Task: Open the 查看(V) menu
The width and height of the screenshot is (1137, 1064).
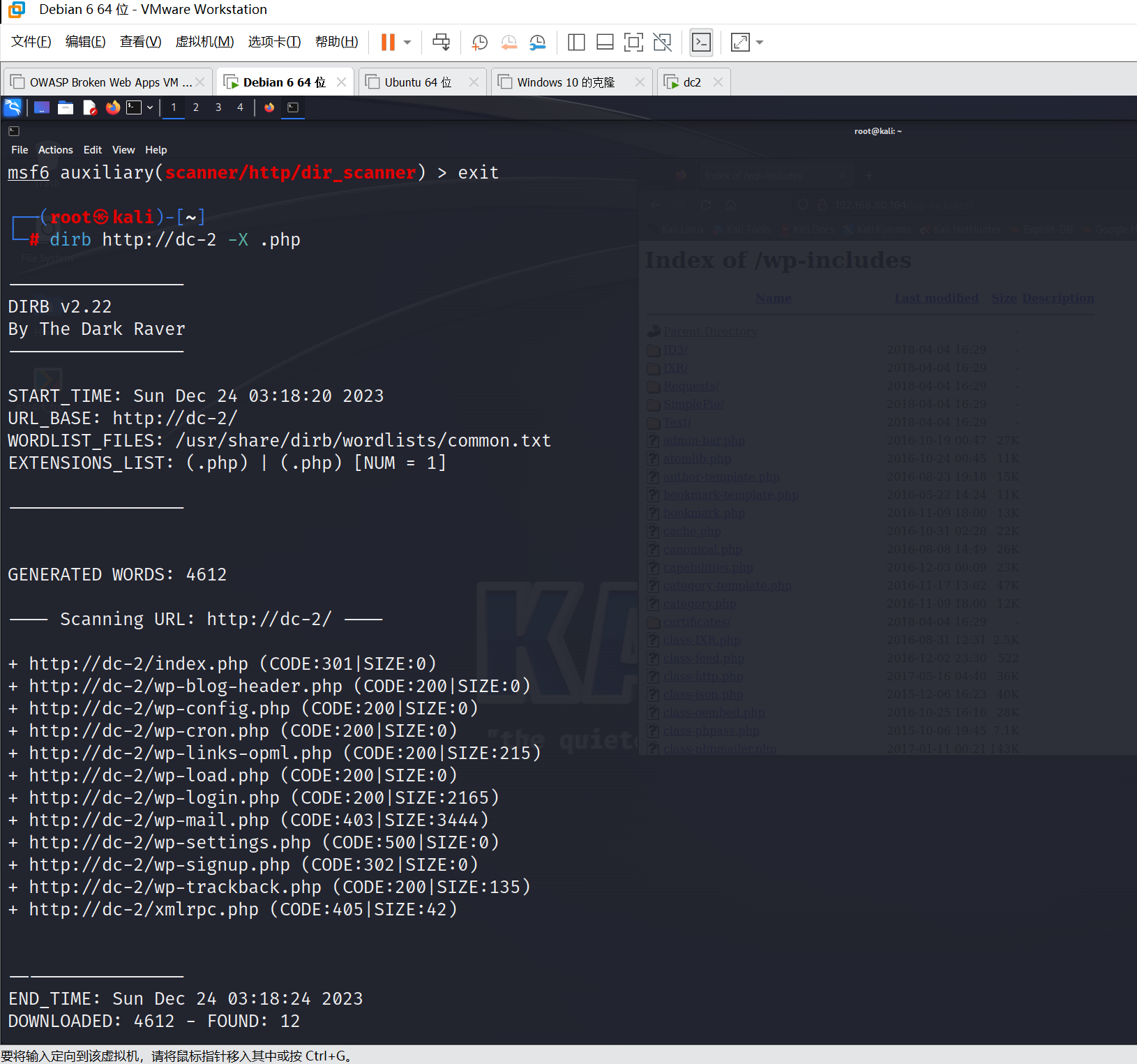Action: pyautogui.click(x=140, y=42)
